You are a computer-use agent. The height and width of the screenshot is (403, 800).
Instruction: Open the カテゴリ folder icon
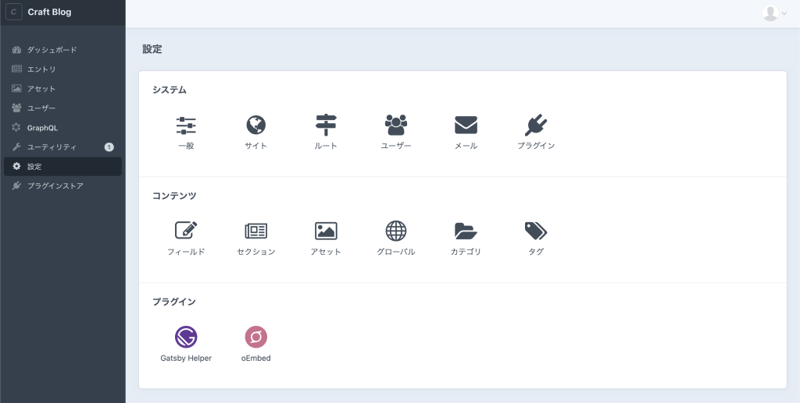(466, 232)
